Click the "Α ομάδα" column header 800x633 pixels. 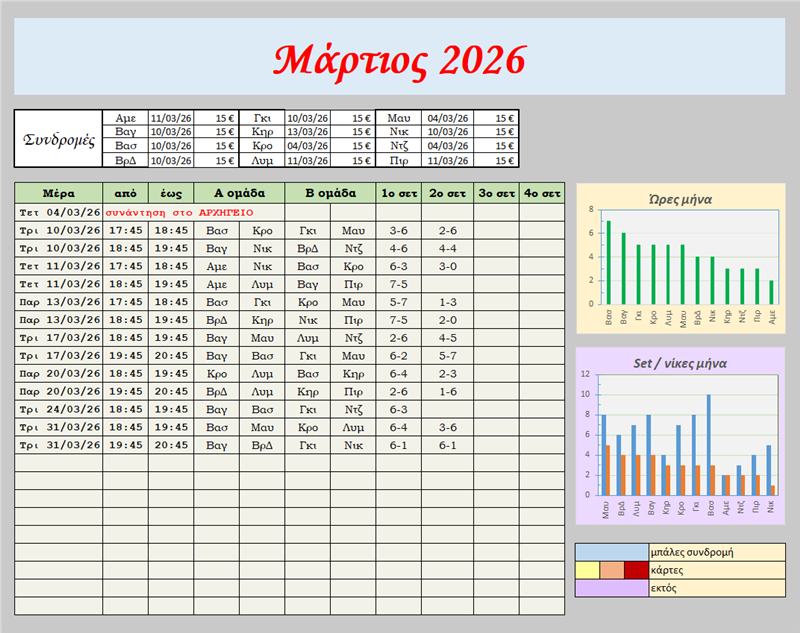pyautogui.click(x=239, y=192)
